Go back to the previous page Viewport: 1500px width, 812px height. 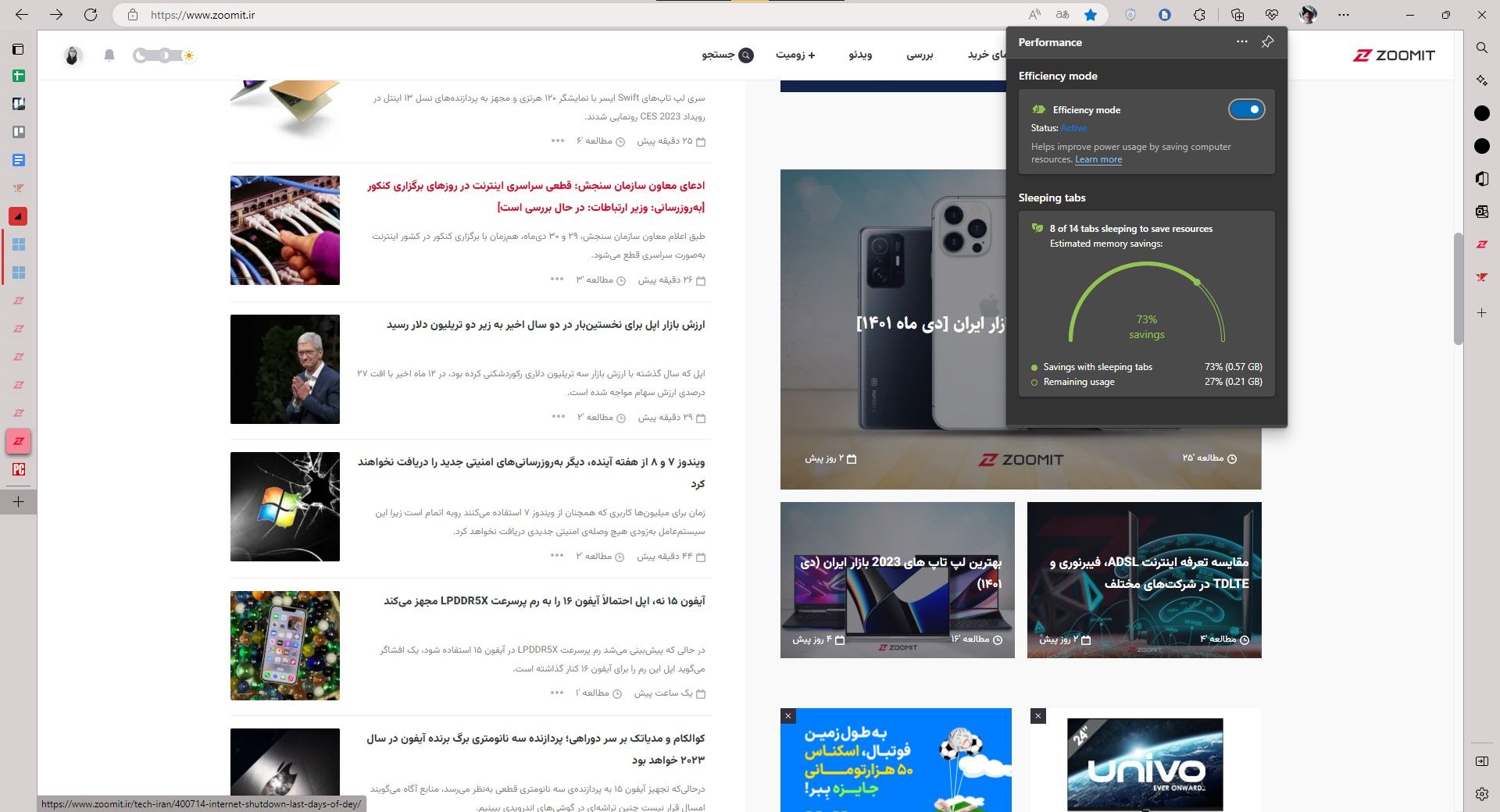click(x=22, y=15)
